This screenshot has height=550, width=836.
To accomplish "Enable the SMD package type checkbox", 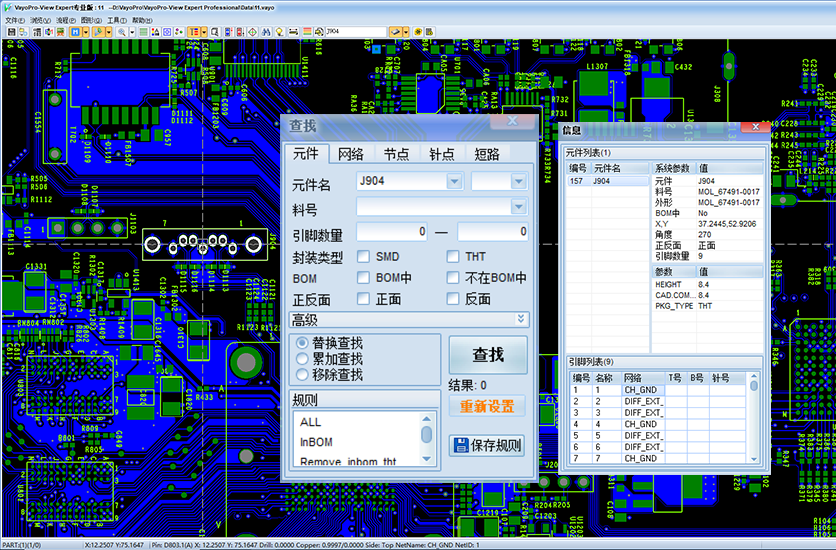I will (363, 257).
